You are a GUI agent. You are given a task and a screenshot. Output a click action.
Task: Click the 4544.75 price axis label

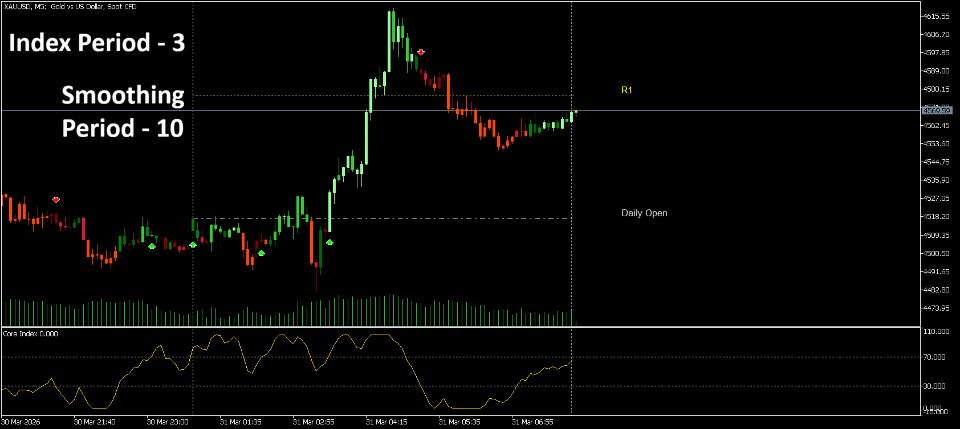[x=937, y=162]
